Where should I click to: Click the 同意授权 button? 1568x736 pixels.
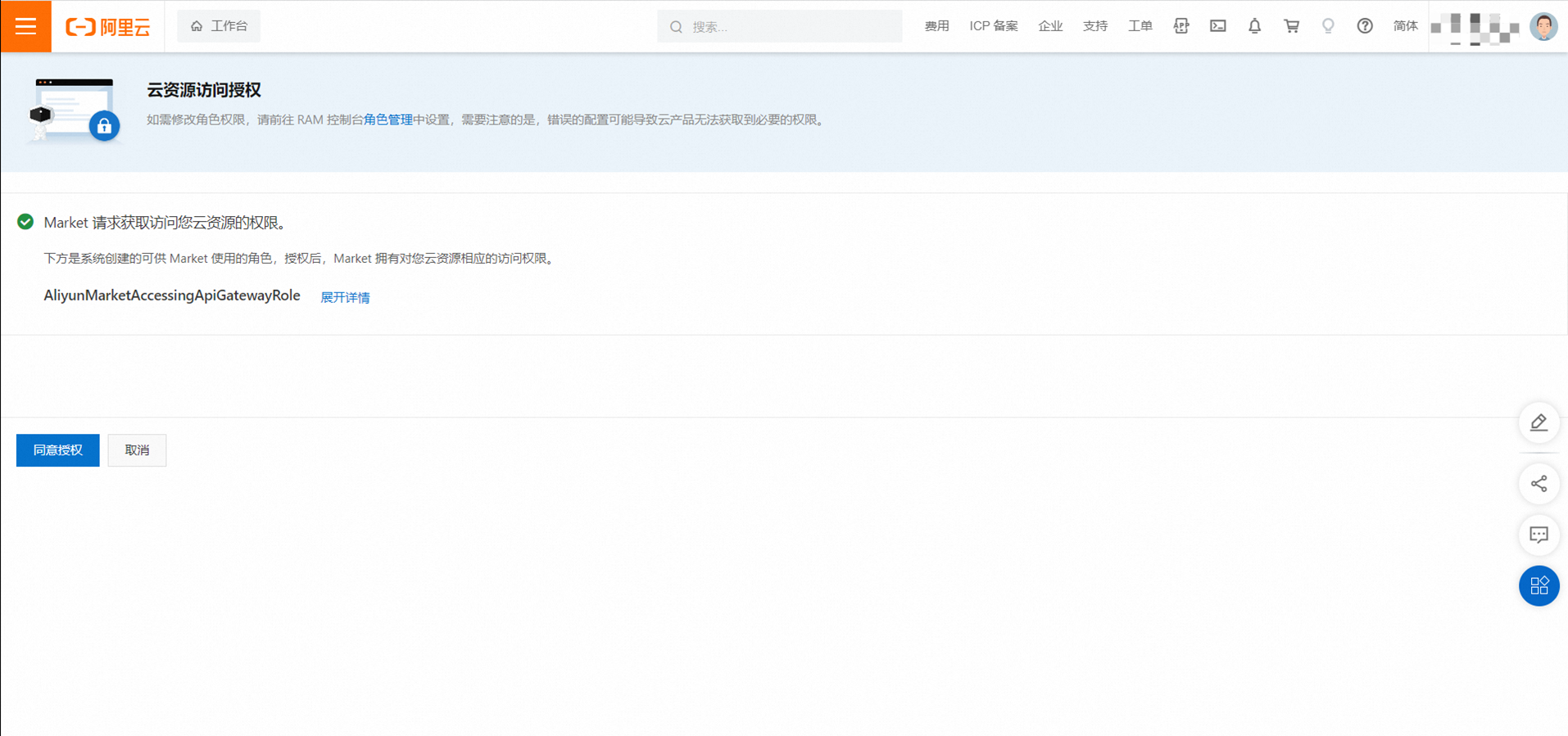(58, 450)
